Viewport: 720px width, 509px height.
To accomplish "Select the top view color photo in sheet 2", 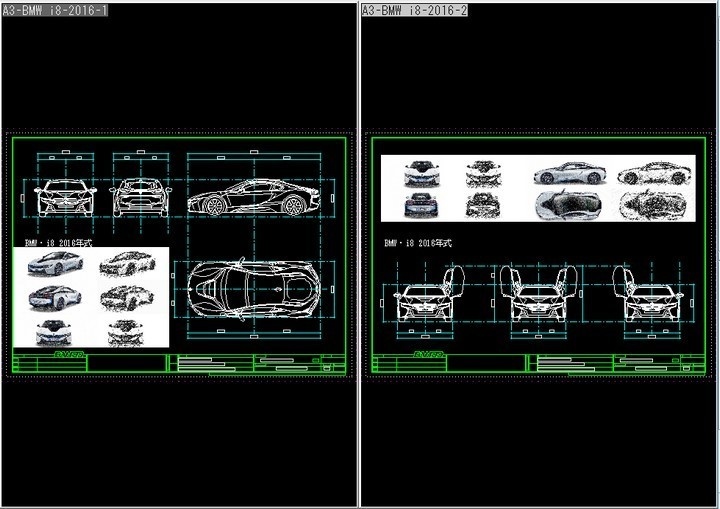I will pyautogui.click(x=568, y=205).
